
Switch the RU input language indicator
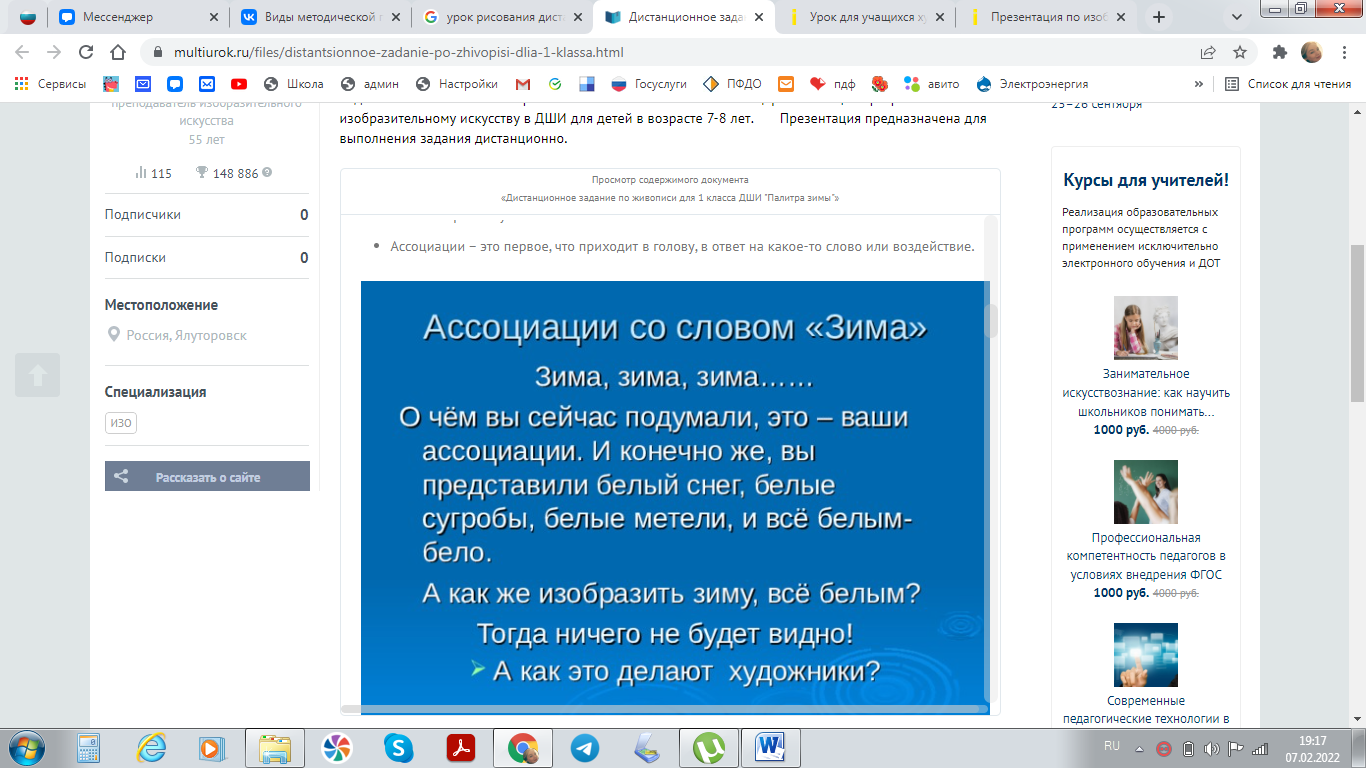tap(1112, 746)
